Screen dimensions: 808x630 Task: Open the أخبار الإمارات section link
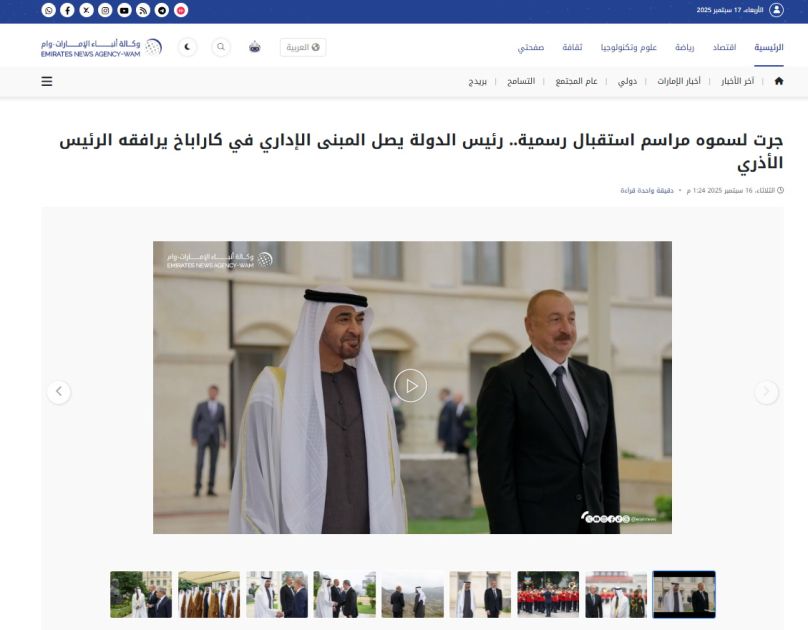pyautogui.click(x=679, y=81)
